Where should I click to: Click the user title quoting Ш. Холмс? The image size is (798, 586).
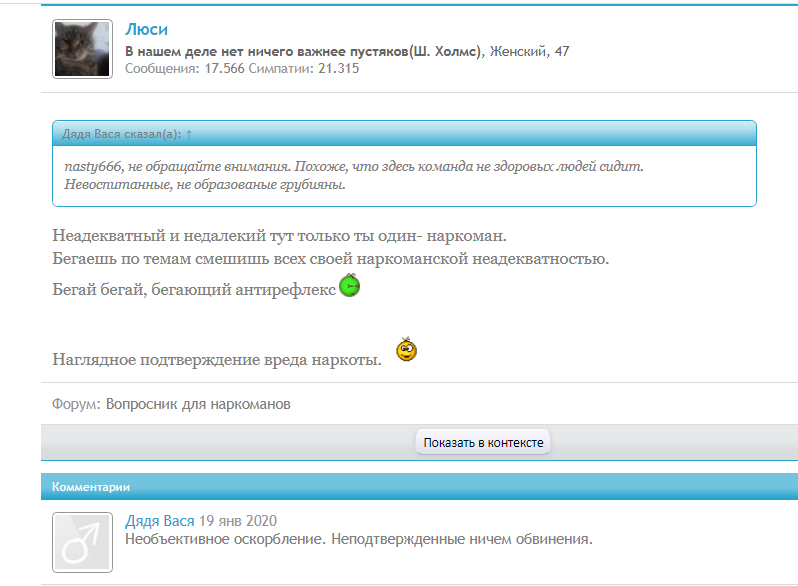click(x=303, y=51)
